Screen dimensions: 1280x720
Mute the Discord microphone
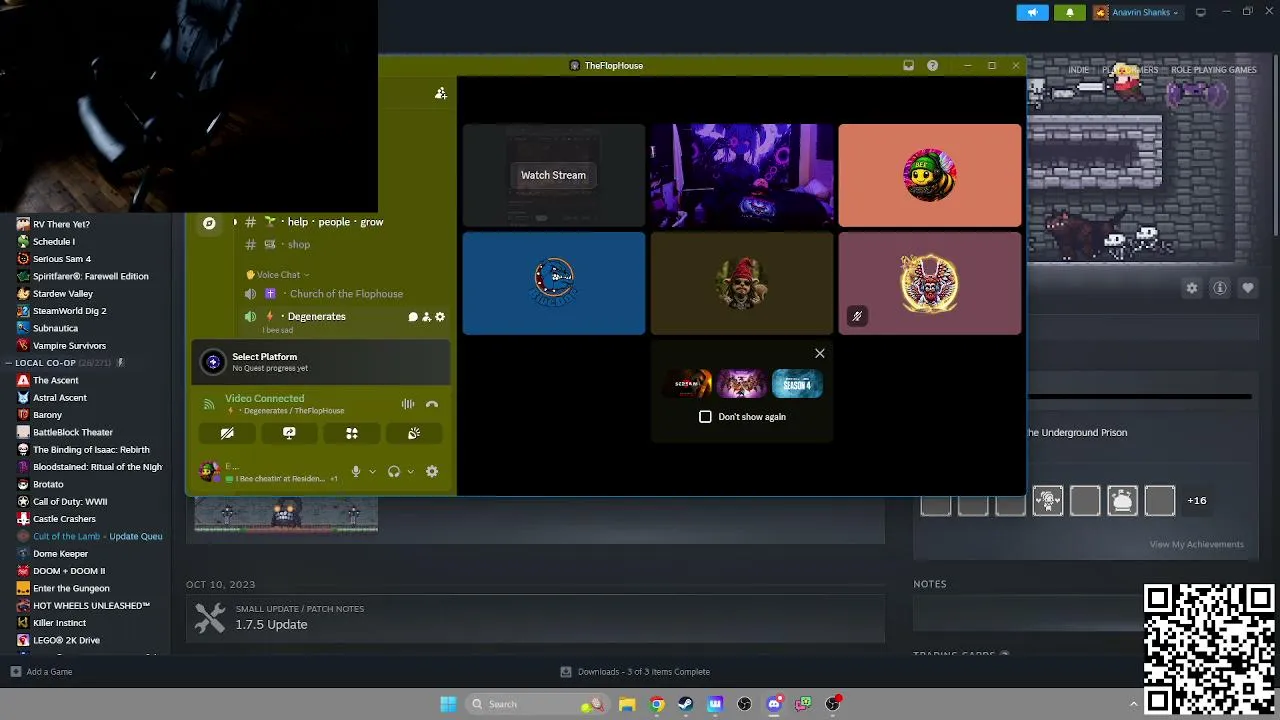pyautogui.click(x=355, y=472)
